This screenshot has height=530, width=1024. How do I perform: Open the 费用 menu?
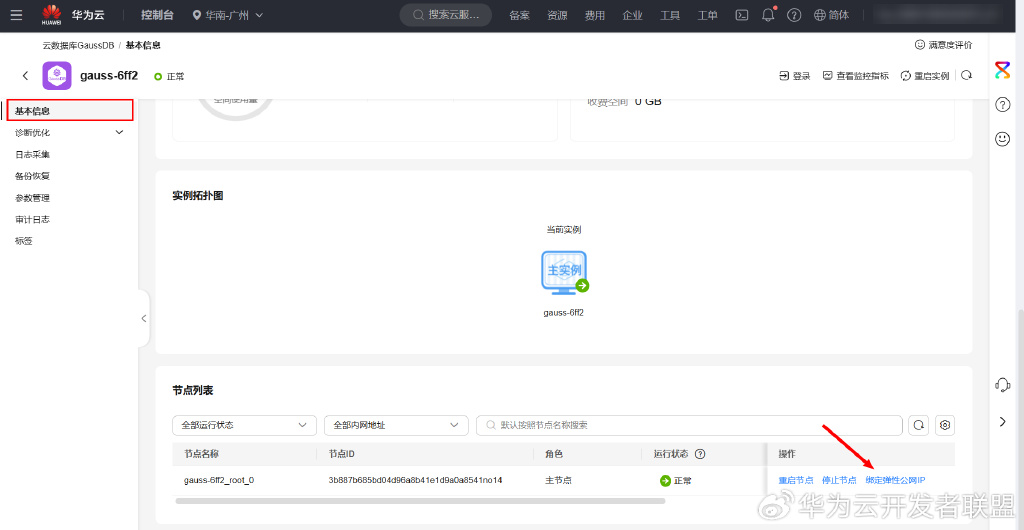(x=595, y=16)
